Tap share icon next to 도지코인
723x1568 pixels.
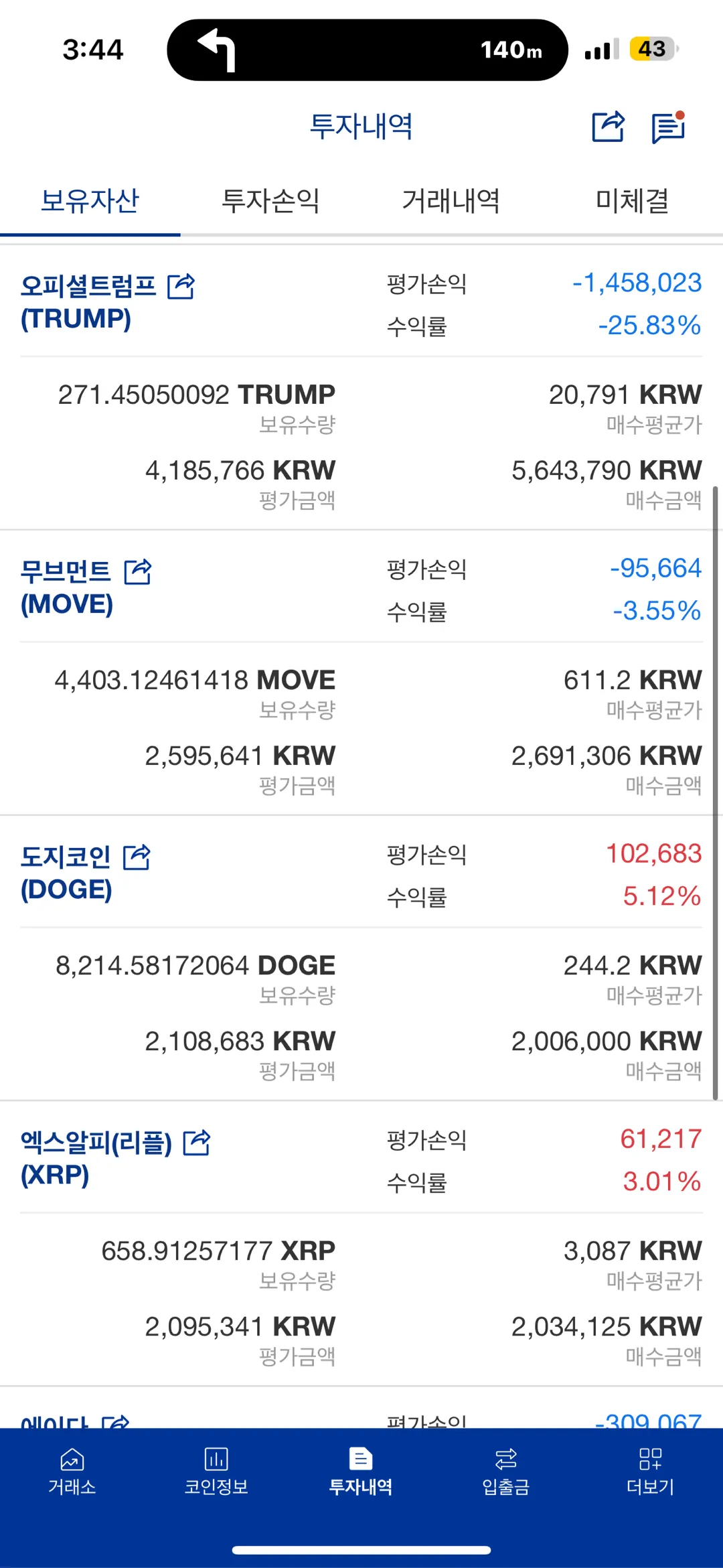(x=137, y=857)
